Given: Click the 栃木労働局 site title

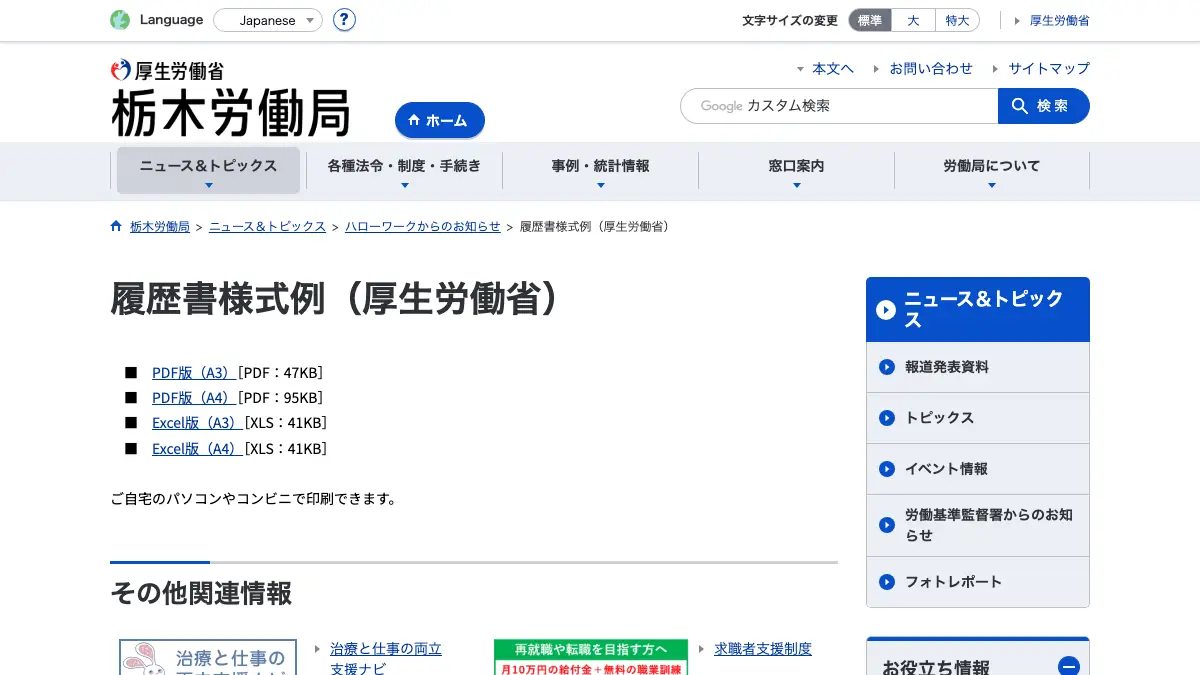Looking at the screenshot, I should pyautogui.click(x=230, y=112).
